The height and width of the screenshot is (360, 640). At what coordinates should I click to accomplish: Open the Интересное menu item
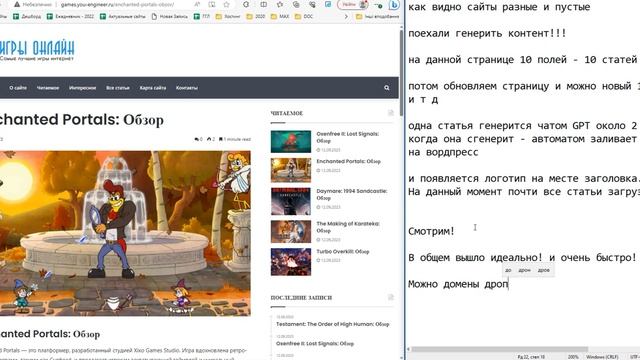point(82,88)
